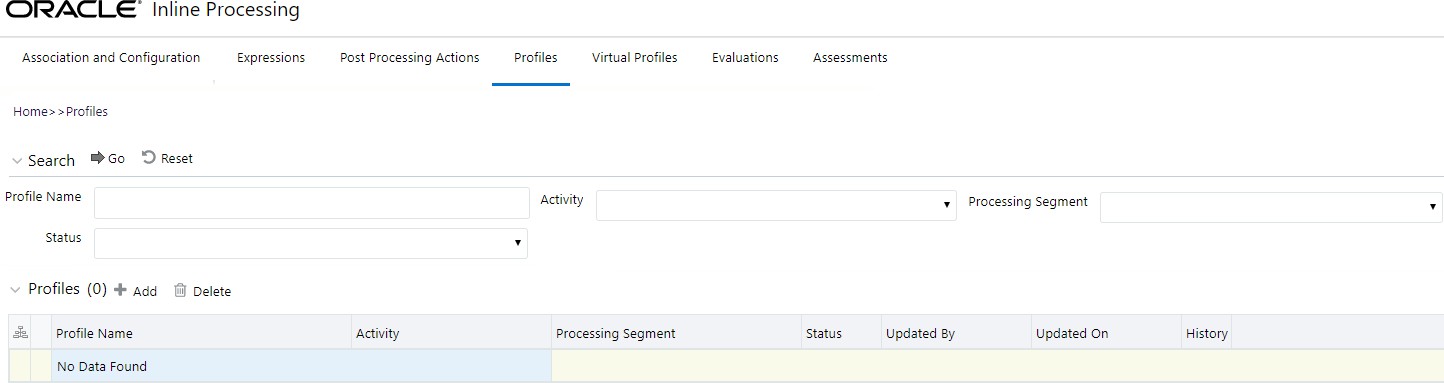Screen dimensions: 1444x383
Task: Sort by Processing Segment column header
Action: 616,334
